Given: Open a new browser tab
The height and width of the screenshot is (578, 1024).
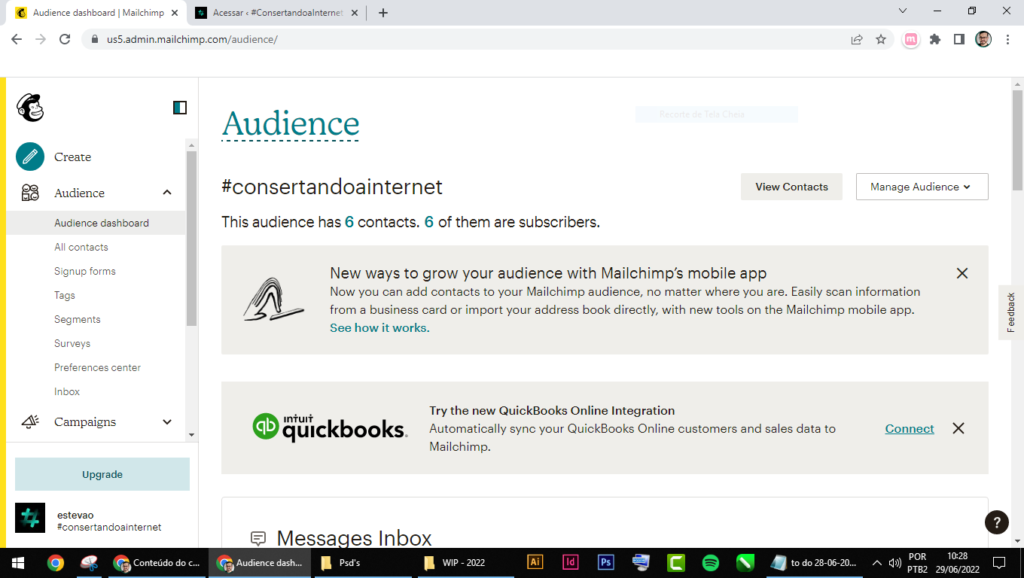Looking at the screenshot, I should coord(383,12).
